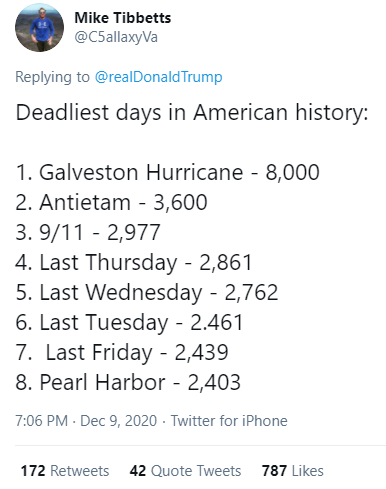This screenshot has width=386, height=489.
Task: Click the 'Deadliest days in American history' heading
Action: click(x=192, y=113)
